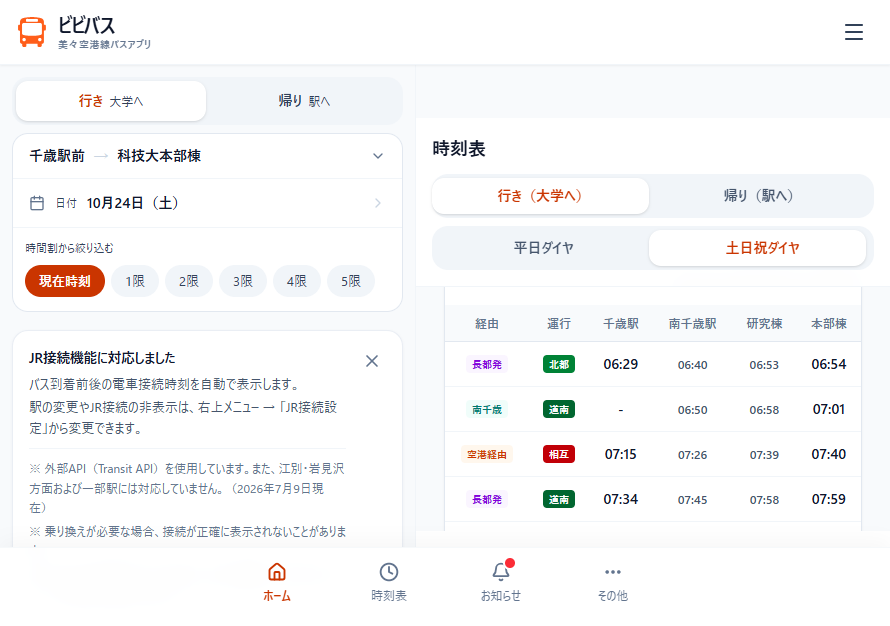Select the 平日ダイヤ schedule
The width and height of the screenshot is (890, 626).
click(x=543, y=248)
